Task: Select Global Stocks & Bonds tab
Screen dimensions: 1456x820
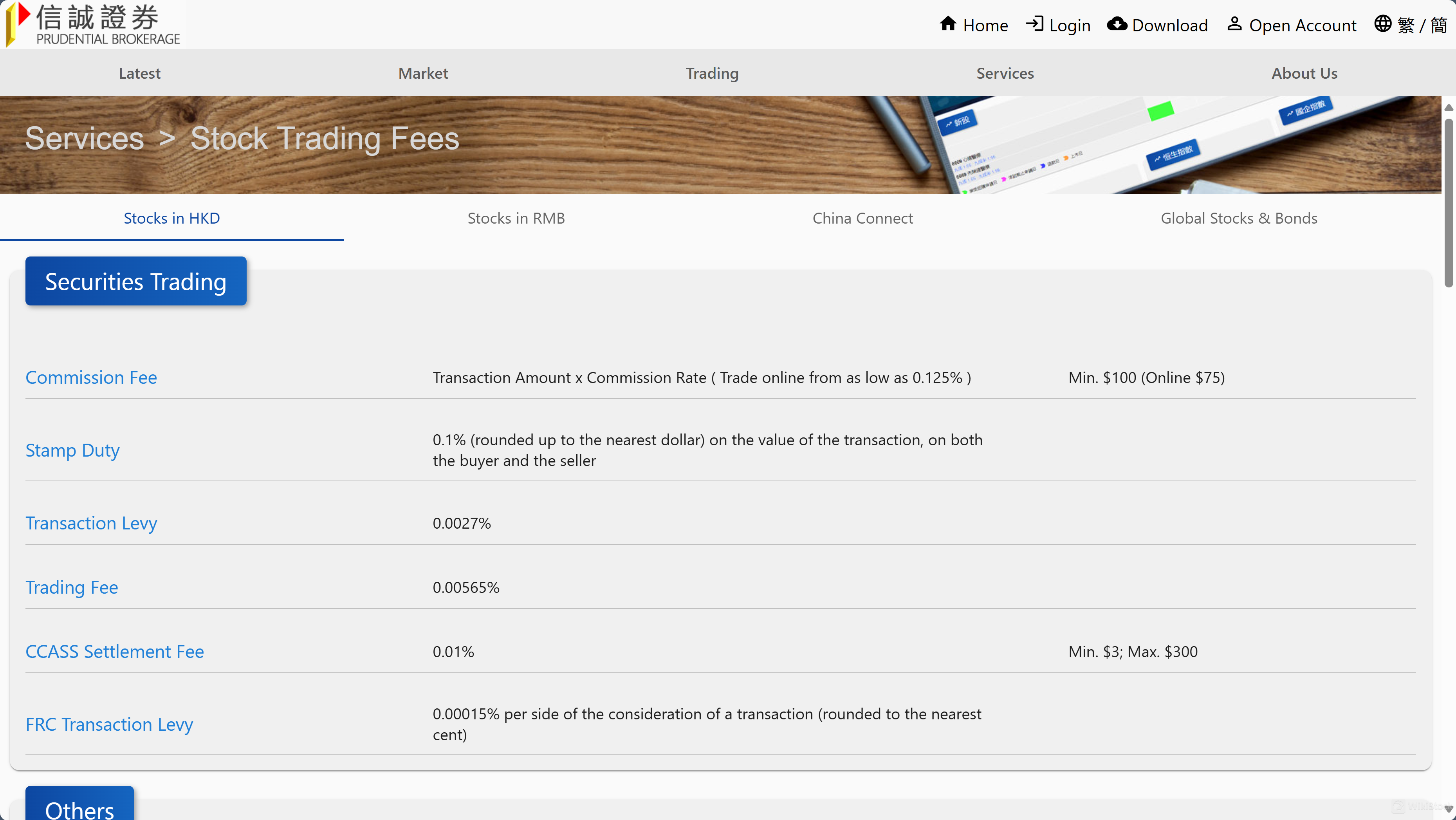Action: pos(1238,218)
